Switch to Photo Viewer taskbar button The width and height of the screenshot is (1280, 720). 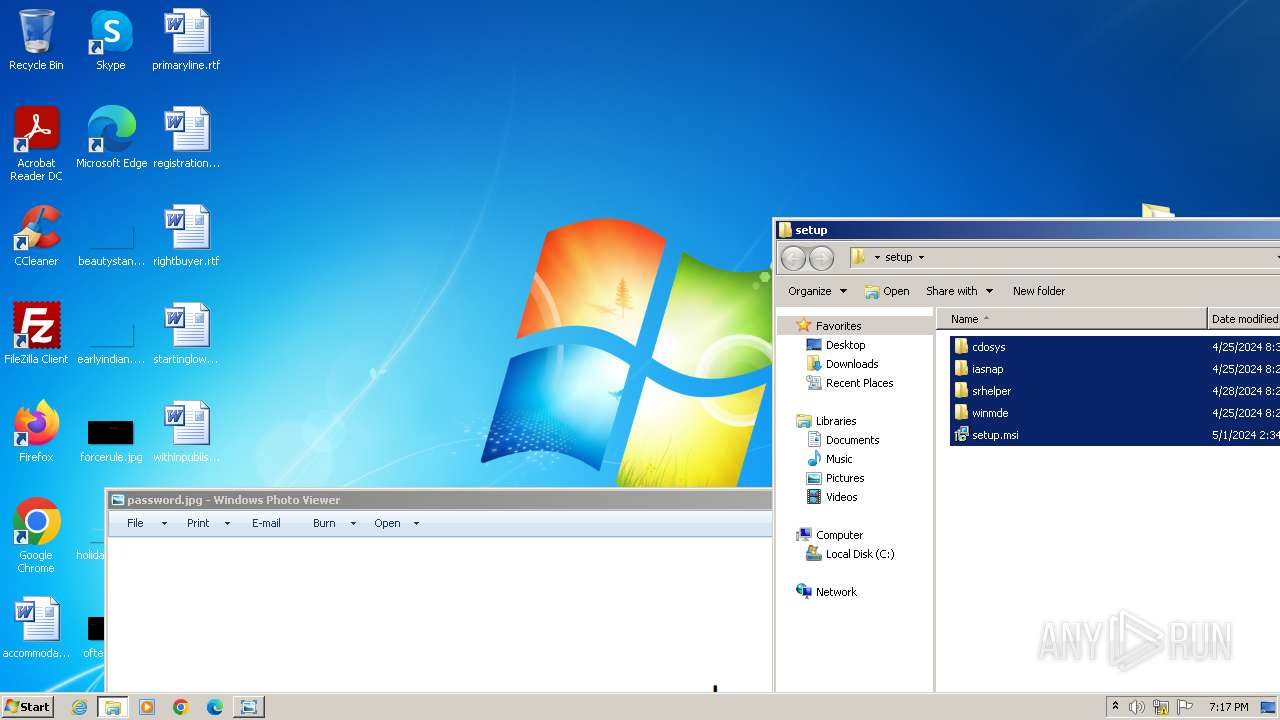coord(248,707)
